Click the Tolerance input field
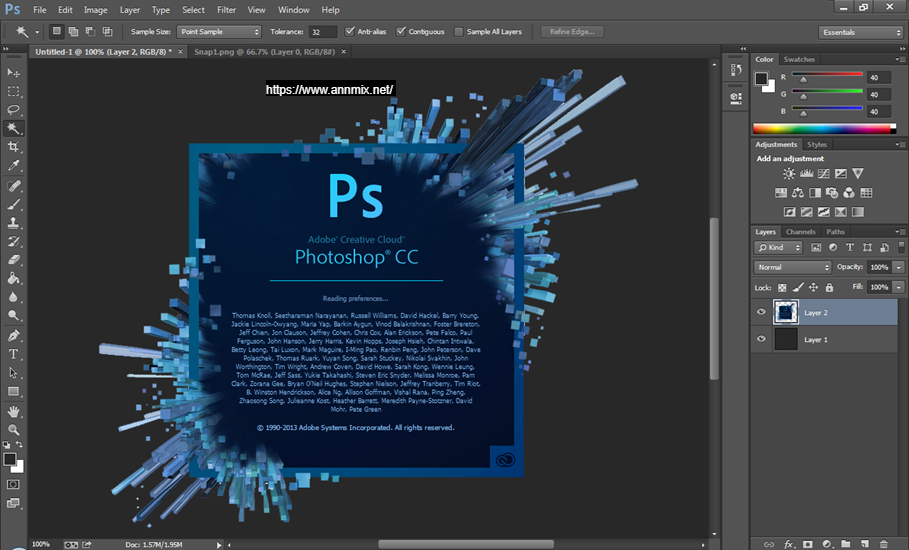This screenshot has width=909, height=550. 323,32
